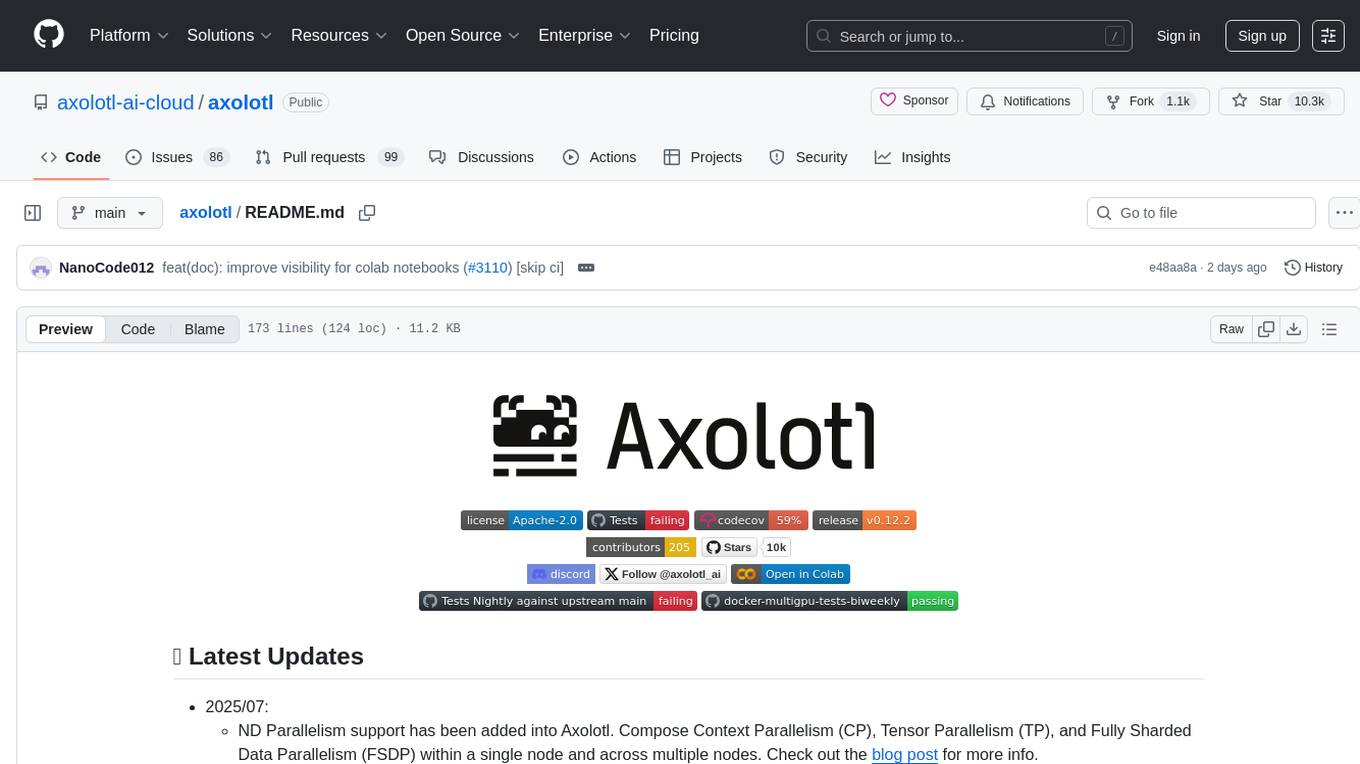The width and height of the screenshot is (1360, 764).
Task: Open the Security tab
Action: [809, 157]
